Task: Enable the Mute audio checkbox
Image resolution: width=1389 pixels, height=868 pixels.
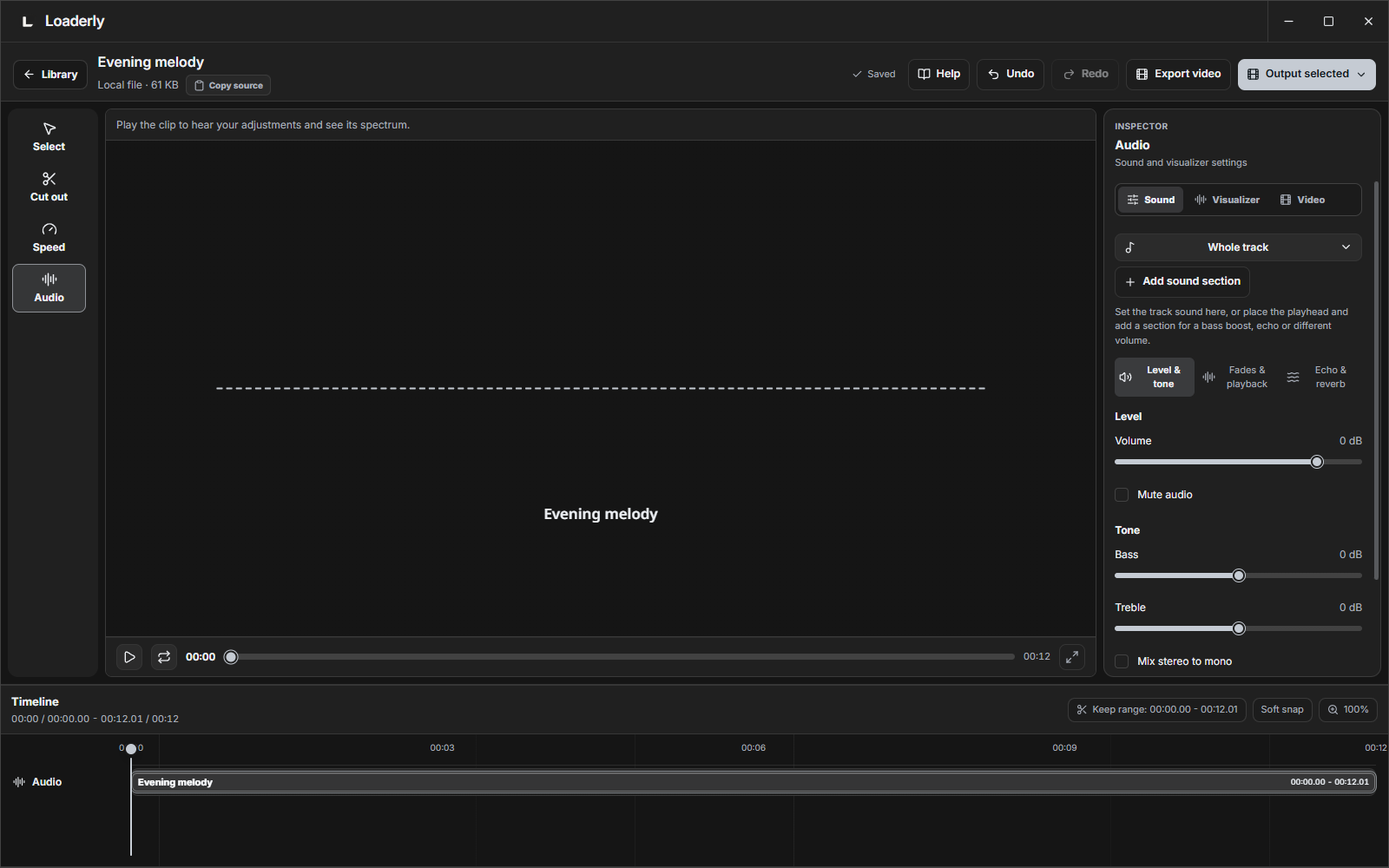Action: pyautogui.click(x=1122, y=495)
